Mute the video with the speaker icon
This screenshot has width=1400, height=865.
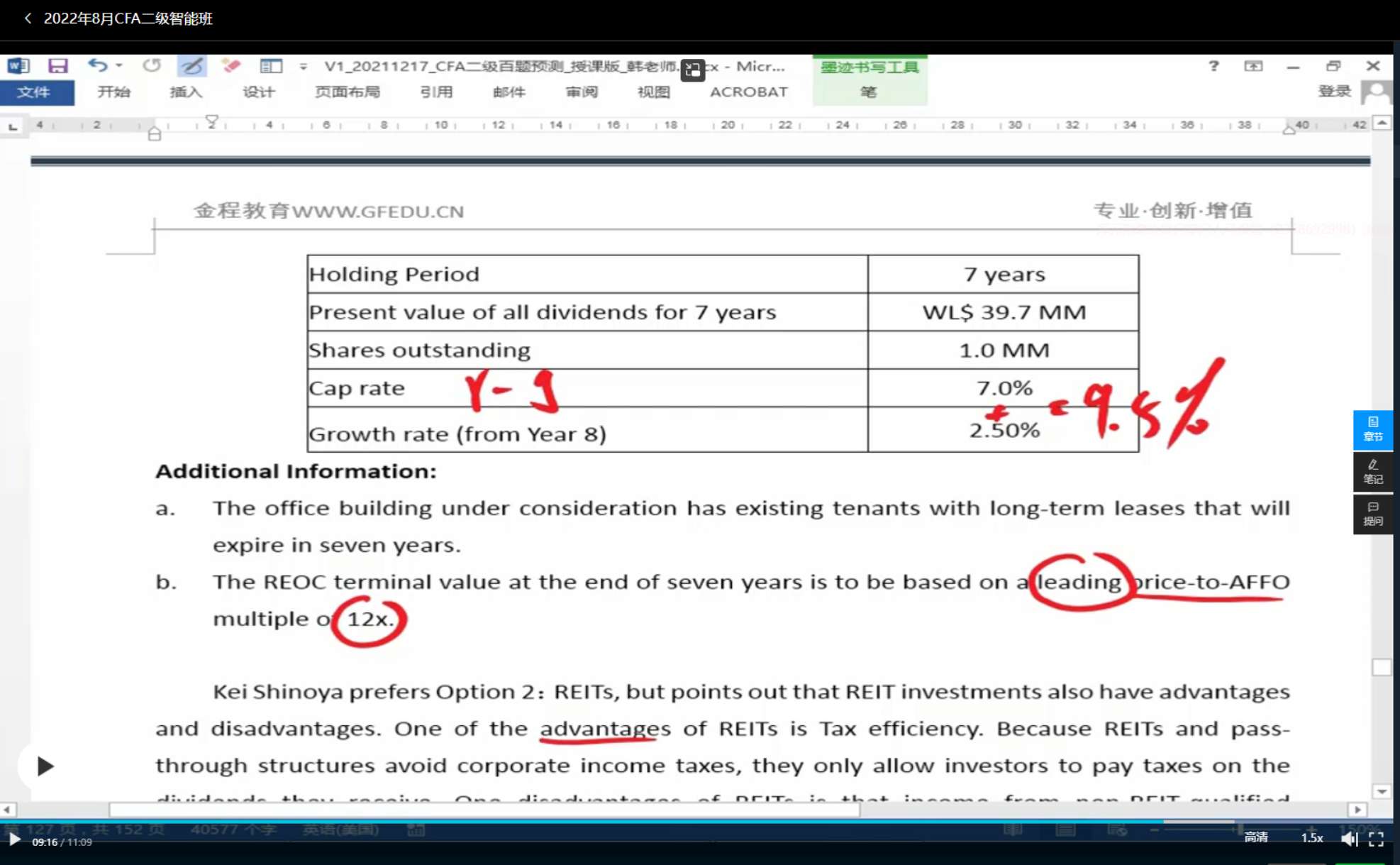click(x=1349, y=839)
